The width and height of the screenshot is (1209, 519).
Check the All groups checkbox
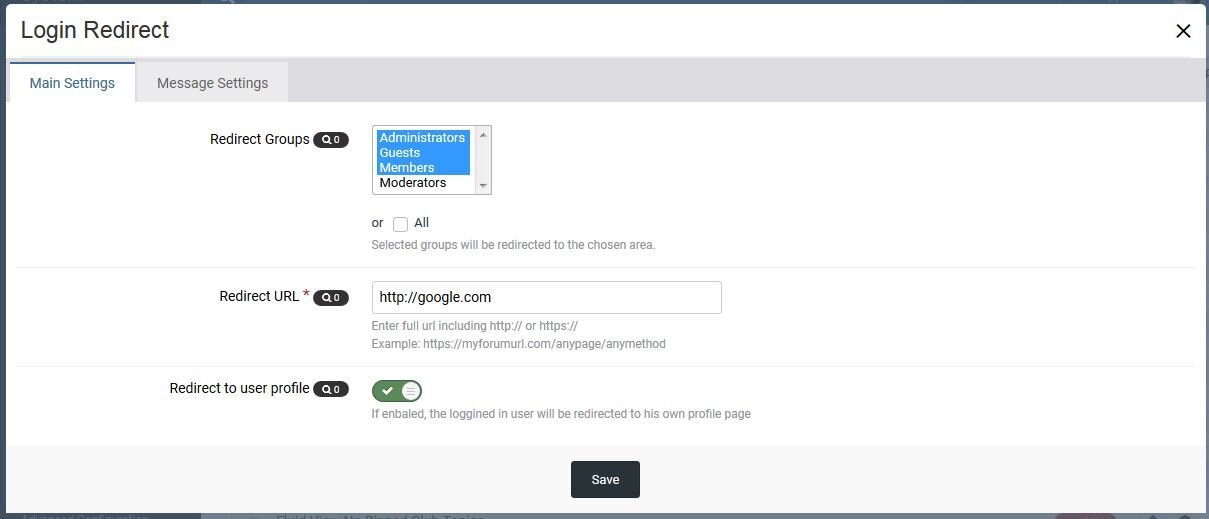click(x=400, y=224)
